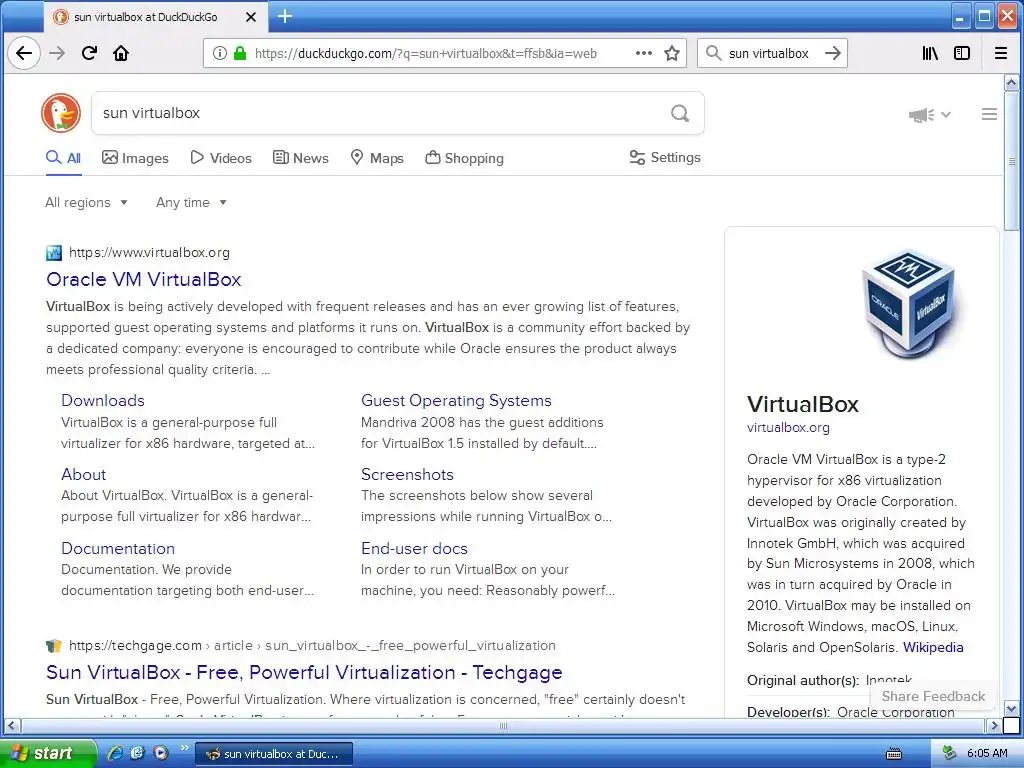
Task: Click the green secure padlock icon
Action: point(240,54)
